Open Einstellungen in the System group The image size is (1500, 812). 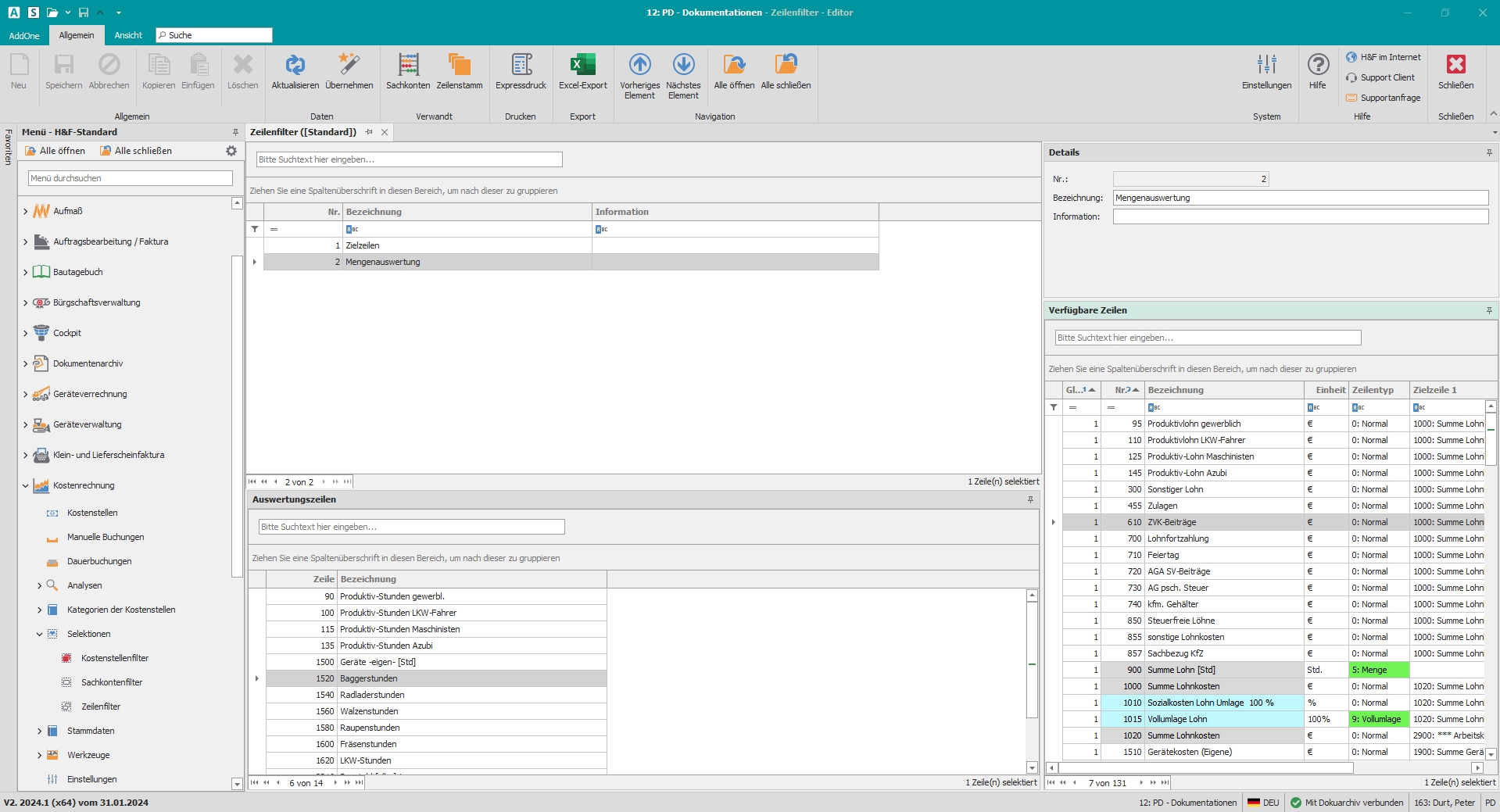pos(1266,66)
